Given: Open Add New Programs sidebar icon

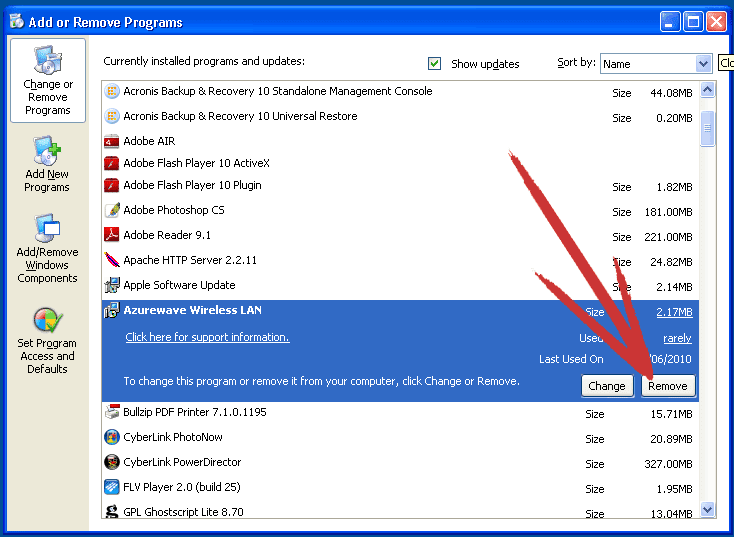Looking at the screenshot, I should [47, 151].
